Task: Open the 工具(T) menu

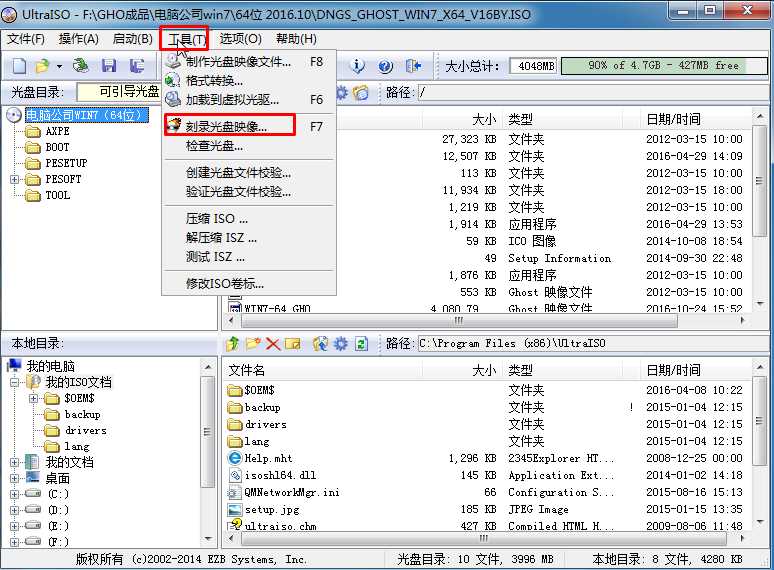Action: pos(187,39)
